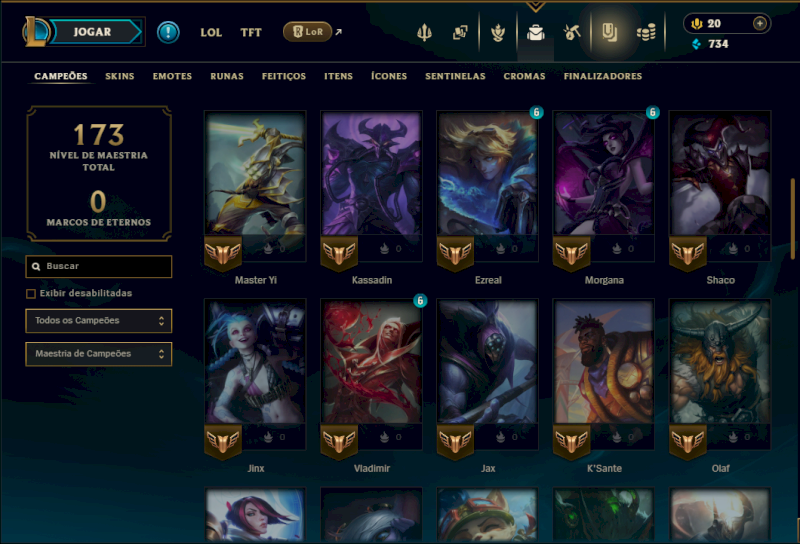This screenshot has height=544, width=800.
Task: Expand the Todos os Campeões dropdown
Action: [x=98, y=320]
